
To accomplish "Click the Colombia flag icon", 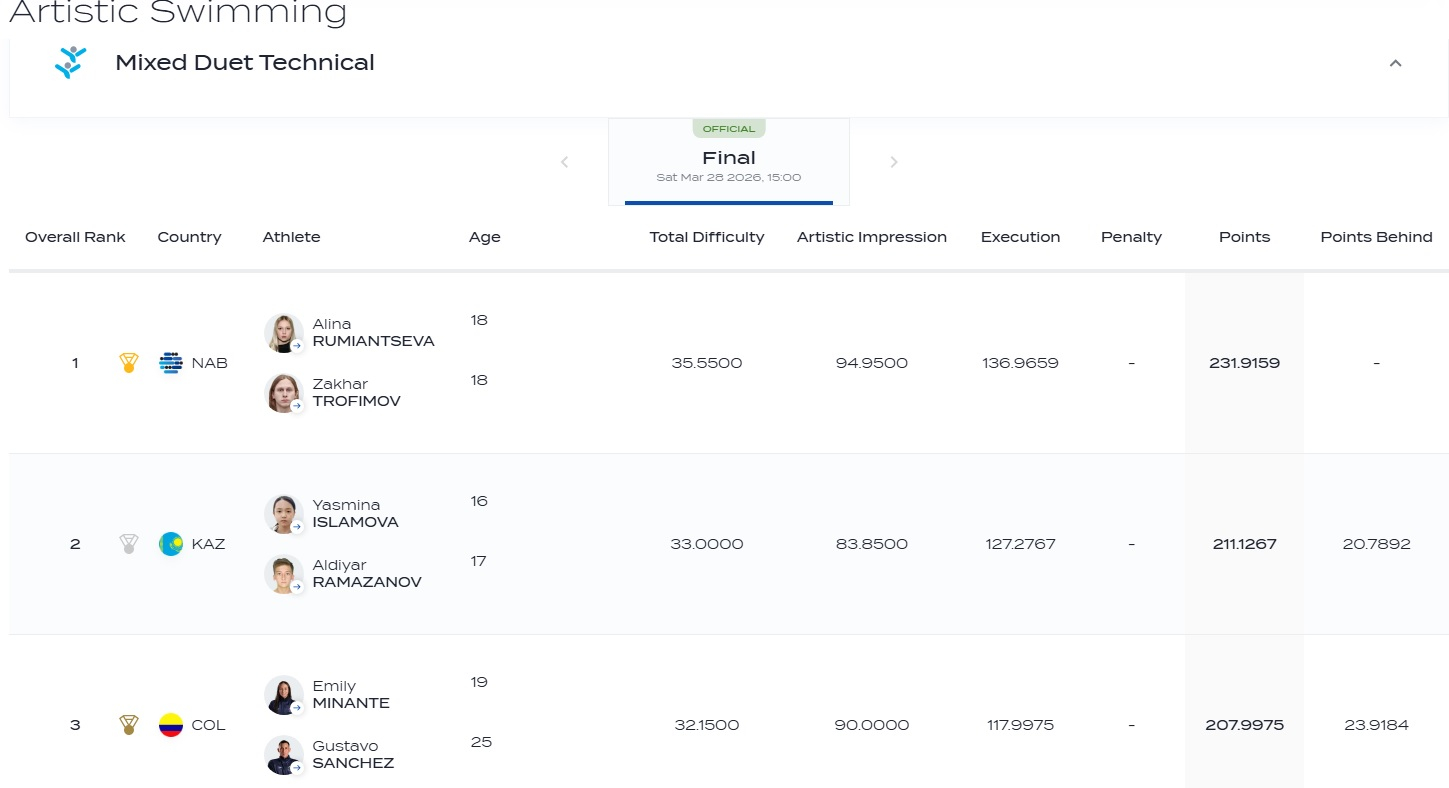I will click(171, 725).
